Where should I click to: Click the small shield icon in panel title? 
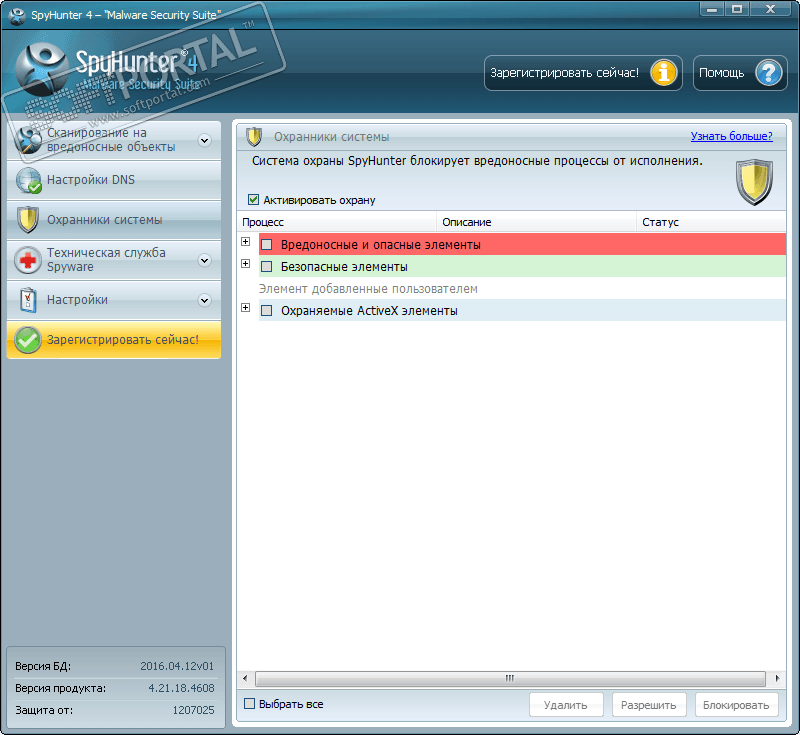pyautogui.click(x=254, y=137)
